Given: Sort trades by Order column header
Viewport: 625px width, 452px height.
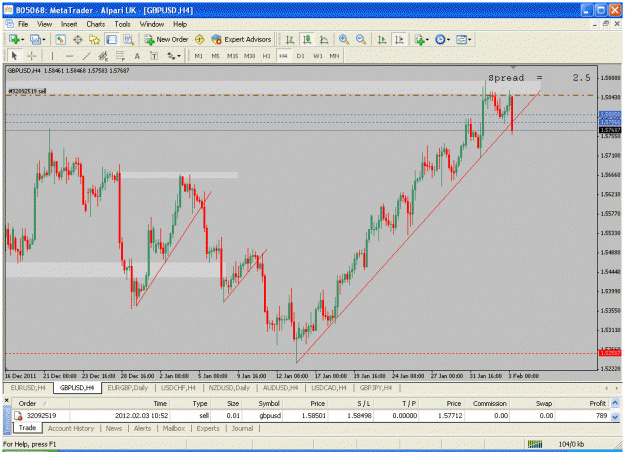Looking at the screenshot, I should pos(40,403).
